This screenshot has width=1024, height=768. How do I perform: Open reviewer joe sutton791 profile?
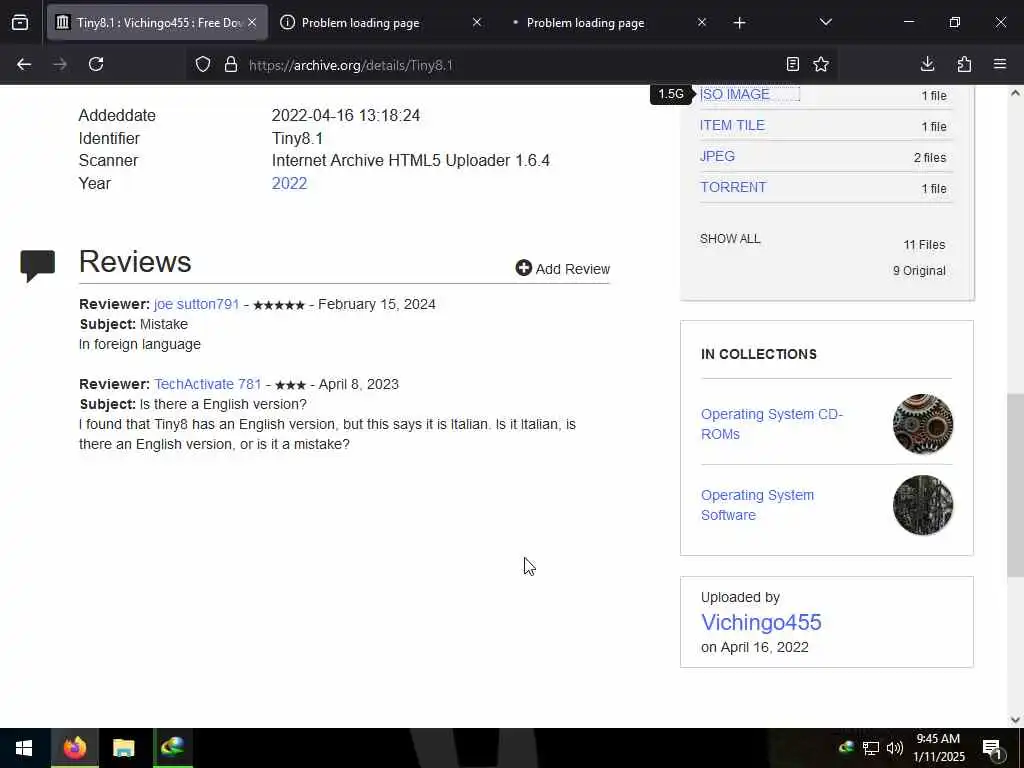tap(197, 304)
